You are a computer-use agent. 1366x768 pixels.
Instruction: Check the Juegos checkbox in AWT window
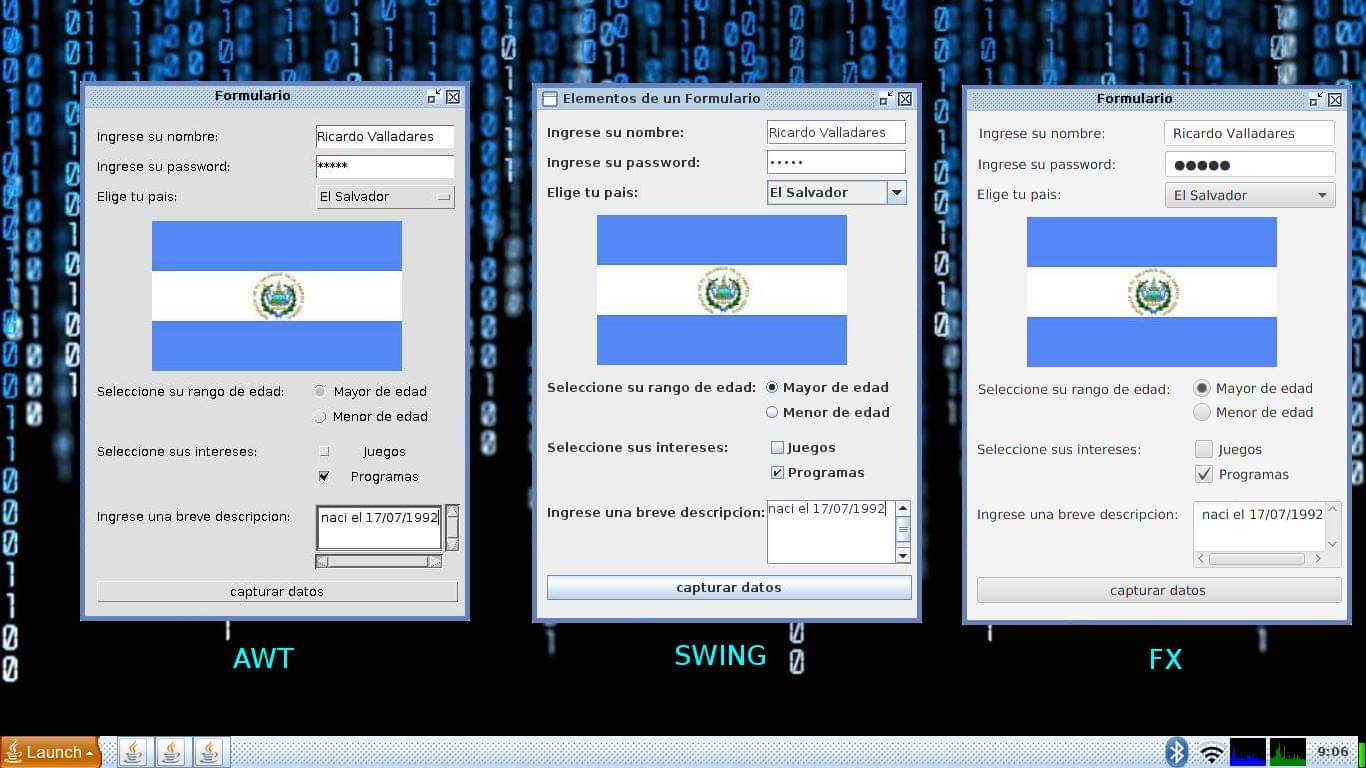click(x=324, y=451)
